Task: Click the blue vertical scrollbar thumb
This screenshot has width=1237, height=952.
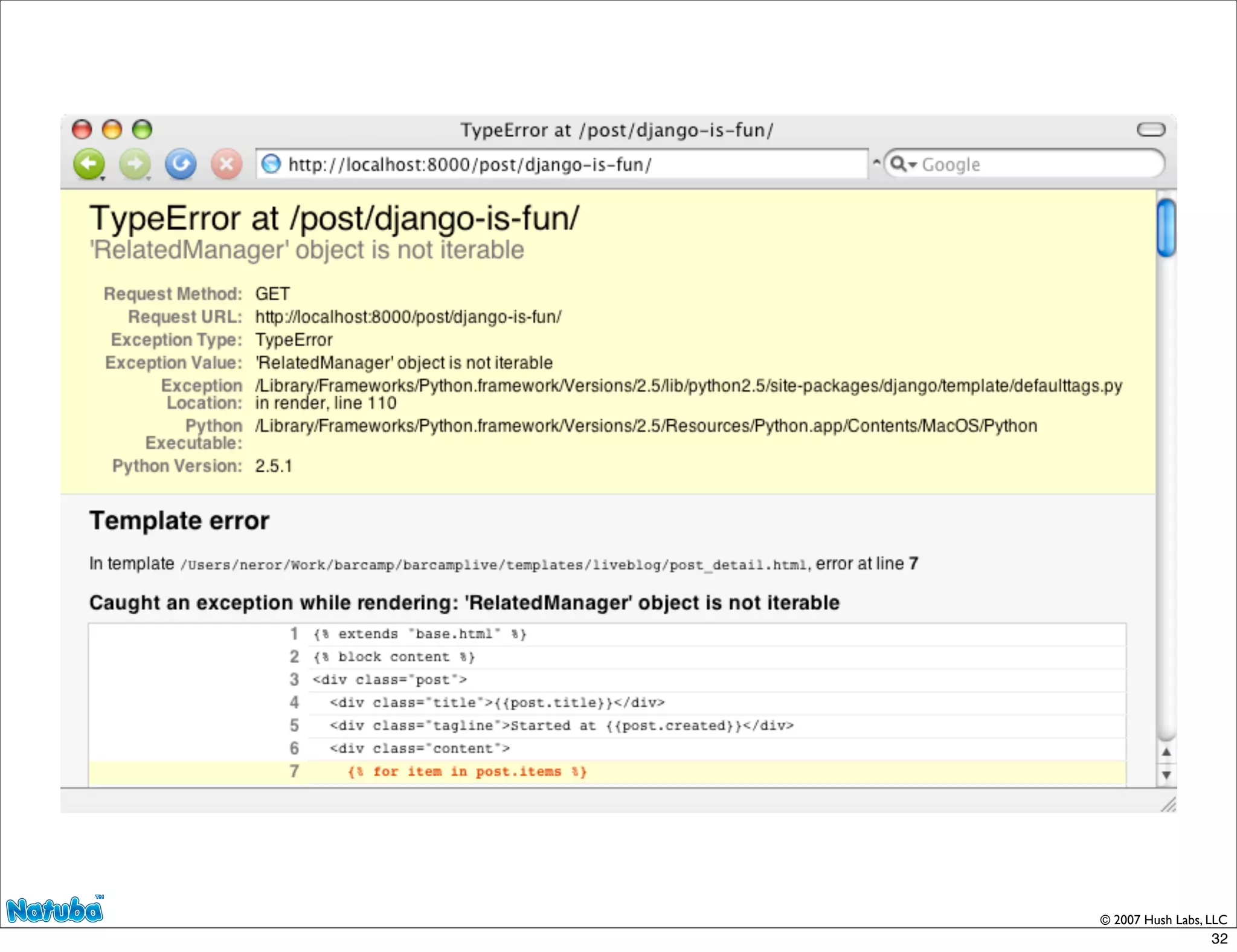Action: [x=1166, y=228]
